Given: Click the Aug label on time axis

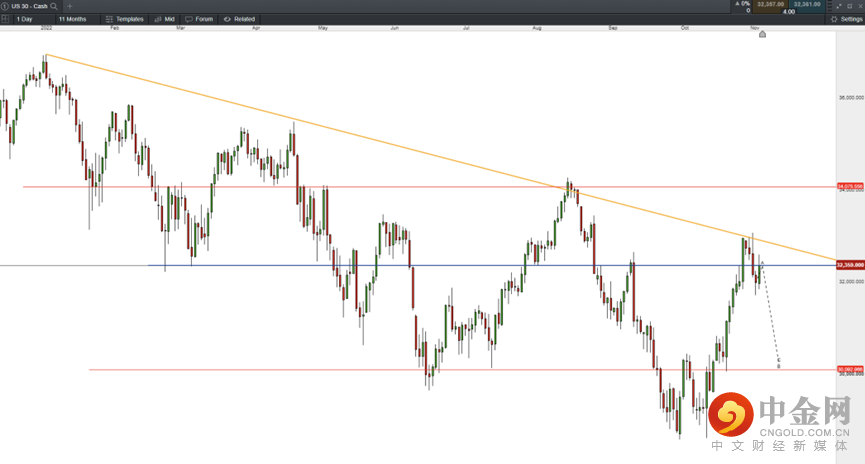Looking at the screenshot, I should coord(537,28).
